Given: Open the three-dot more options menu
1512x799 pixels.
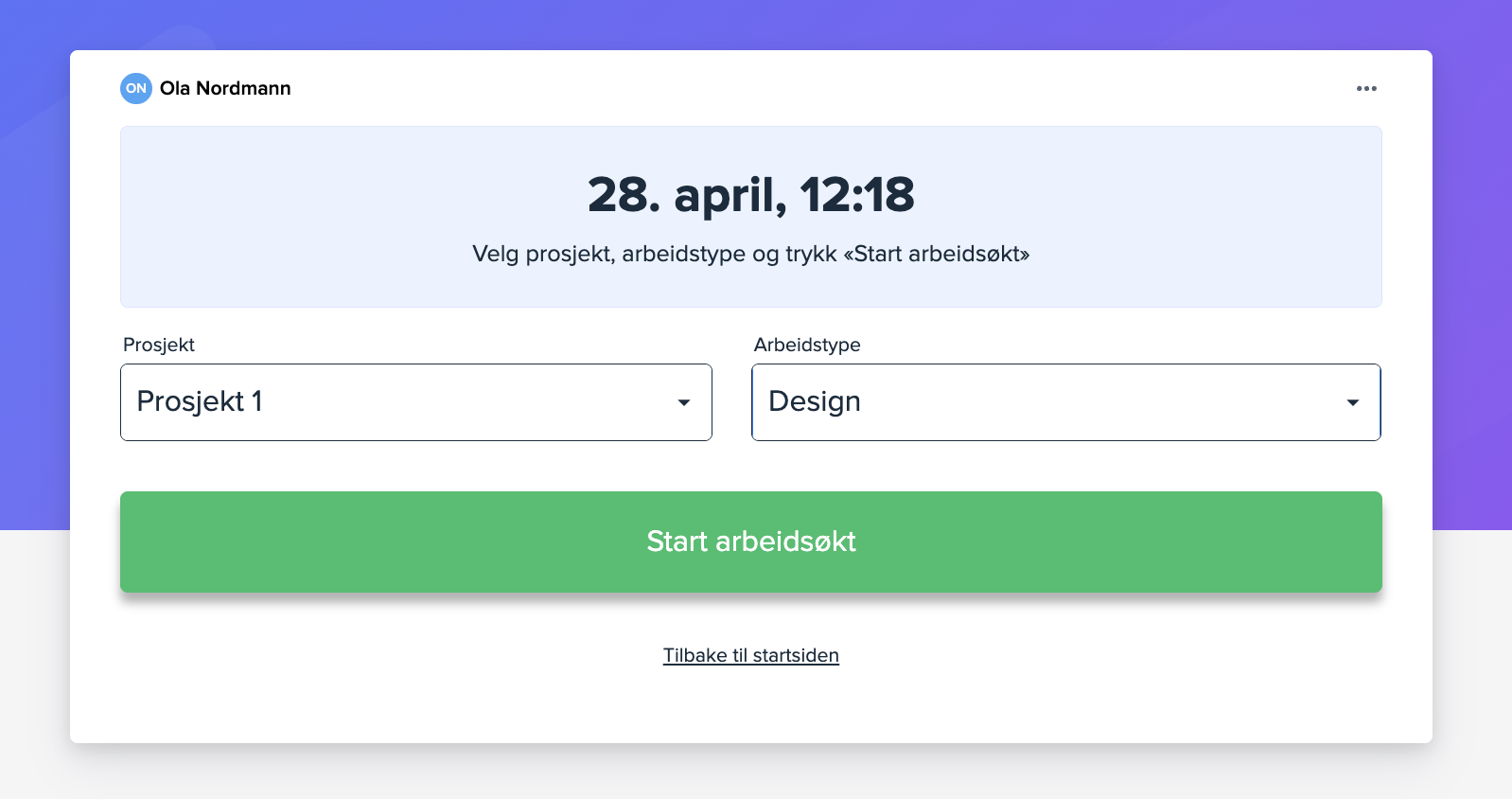Looking at the screenshot, I should coord(1366,88).
